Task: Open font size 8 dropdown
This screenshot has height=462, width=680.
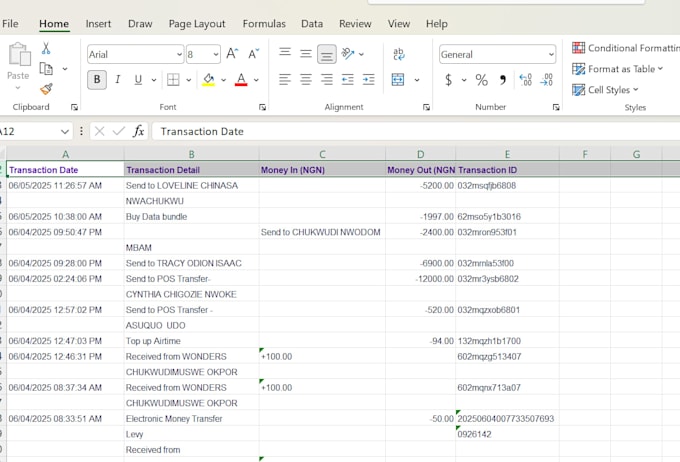Action: click(x=216, y=54)
